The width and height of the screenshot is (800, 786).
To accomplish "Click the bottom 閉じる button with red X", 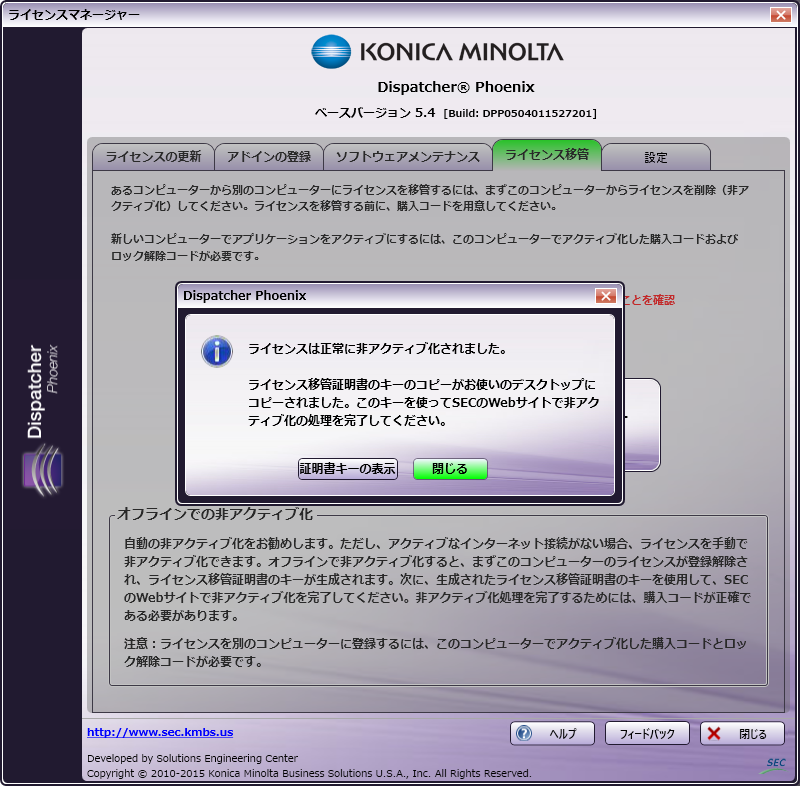I will (742, 733).
